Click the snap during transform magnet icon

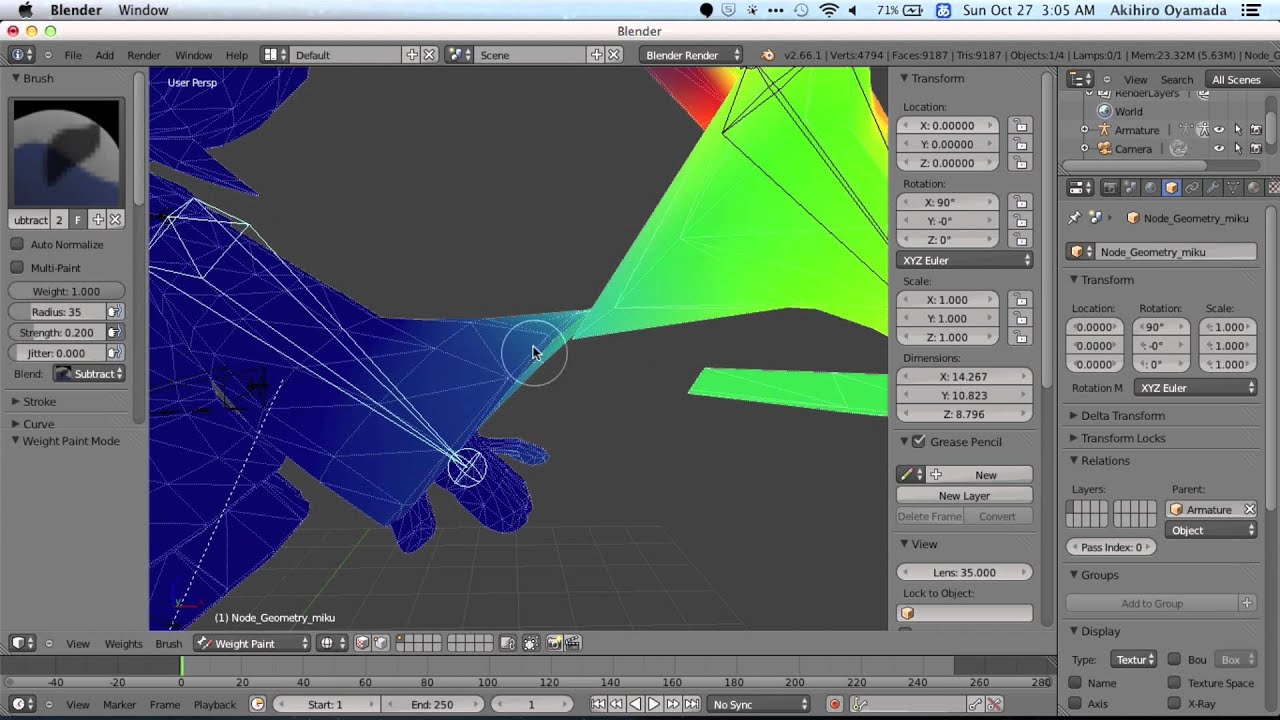[530, 643]
